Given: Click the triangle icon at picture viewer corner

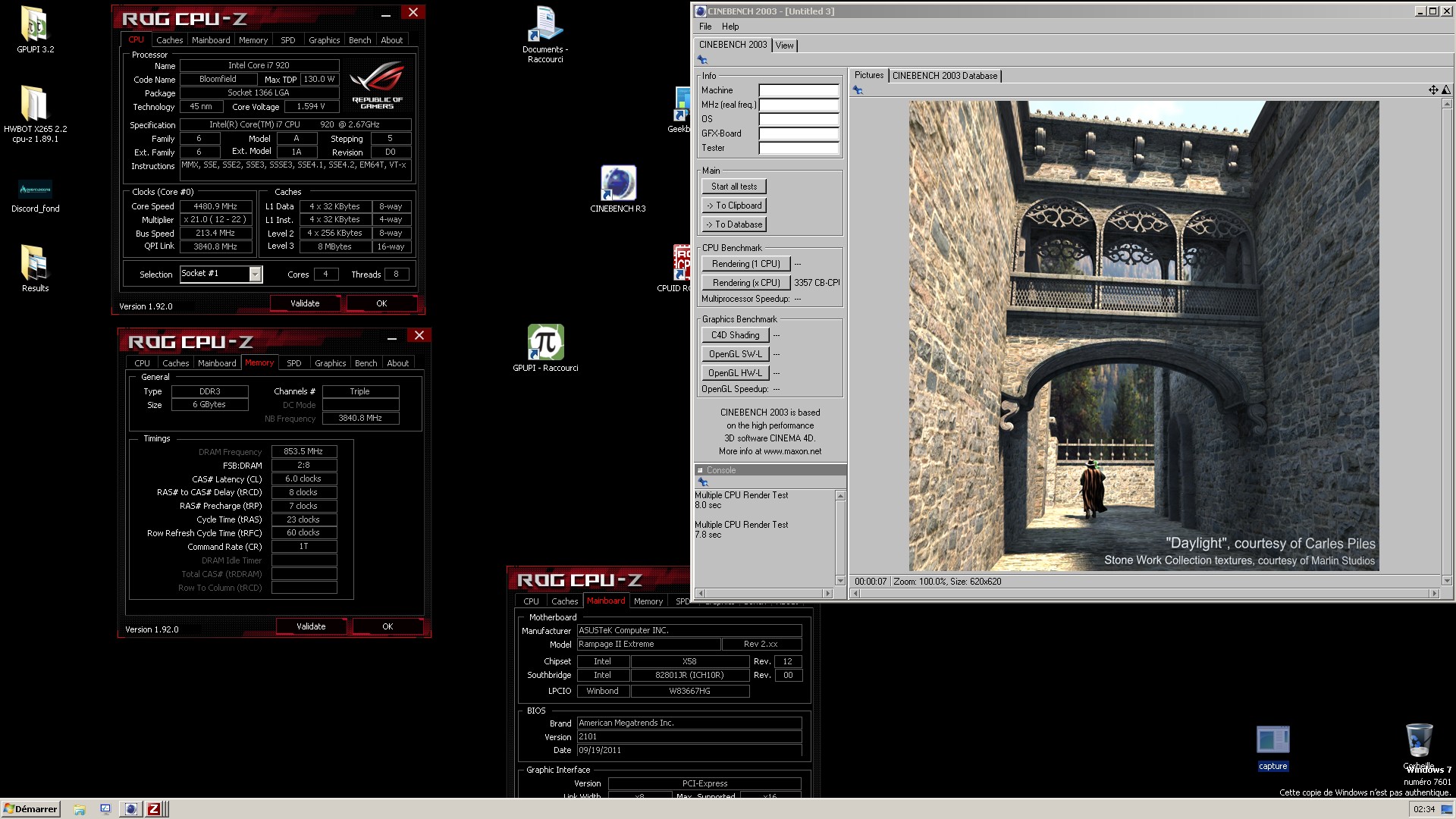Looking at the screenshot, I should (1445, 89).
